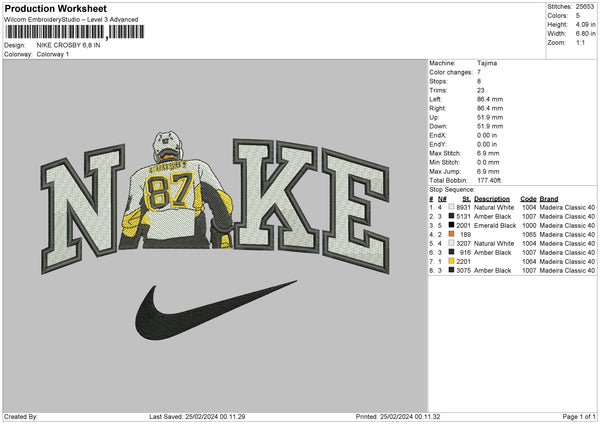This screenshot has width=600, height=424.
Task: Click the Emerald Black description
Action: point(495,225)
